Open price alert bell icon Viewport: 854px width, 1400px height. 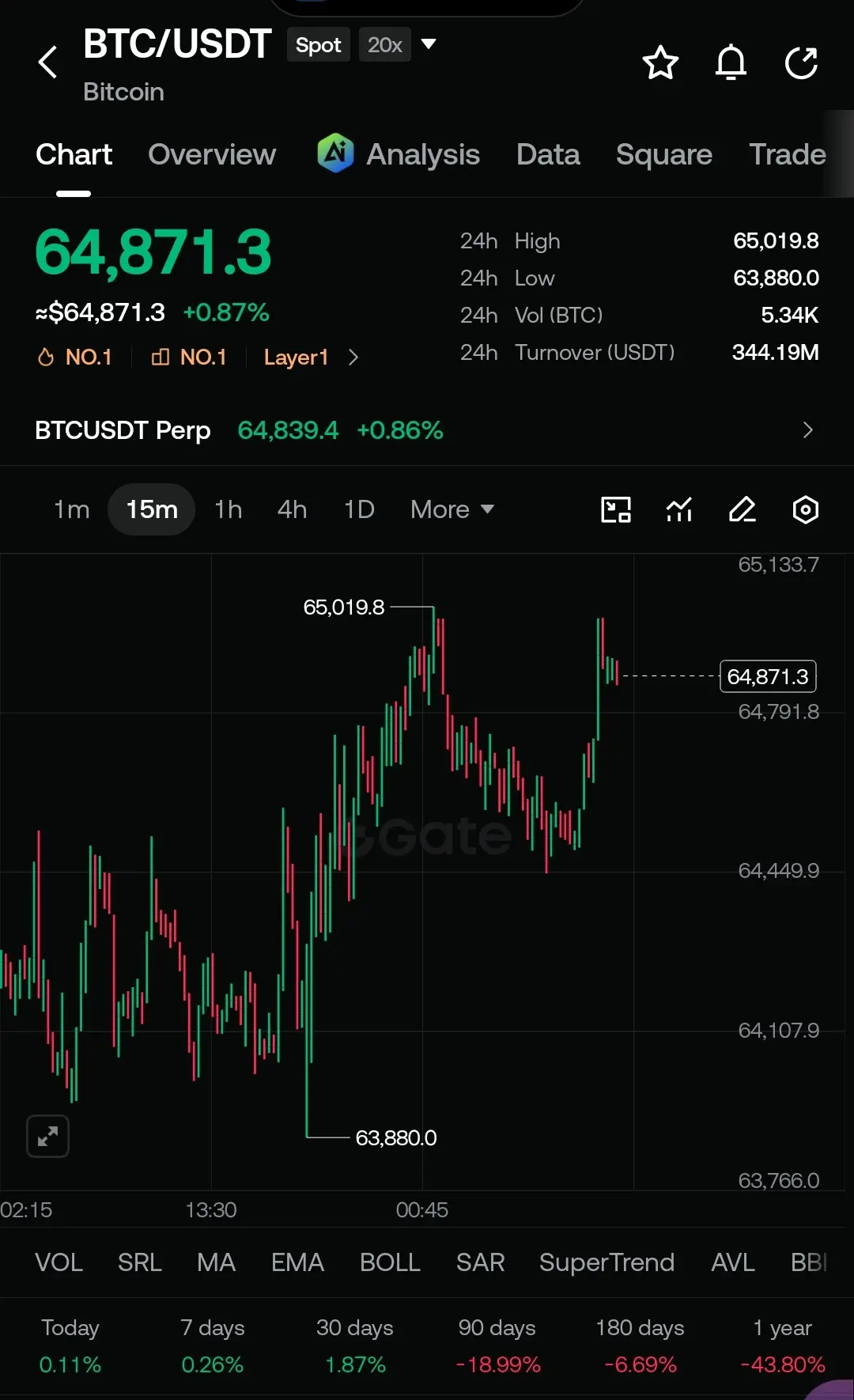click(731, 62)
